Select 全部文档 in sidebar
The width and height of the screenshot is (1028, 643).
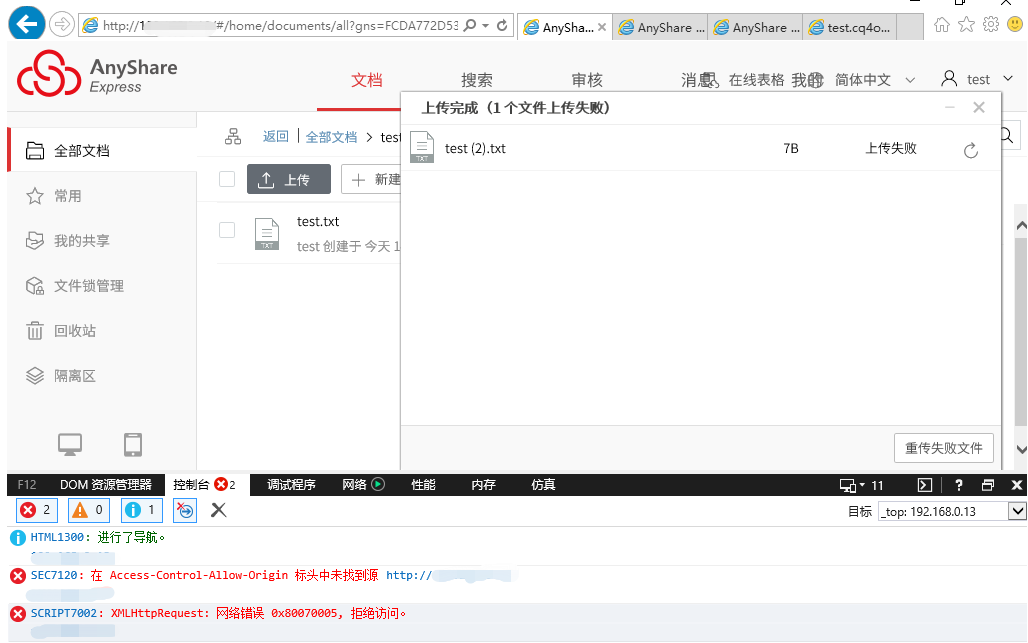click(102, 151)
